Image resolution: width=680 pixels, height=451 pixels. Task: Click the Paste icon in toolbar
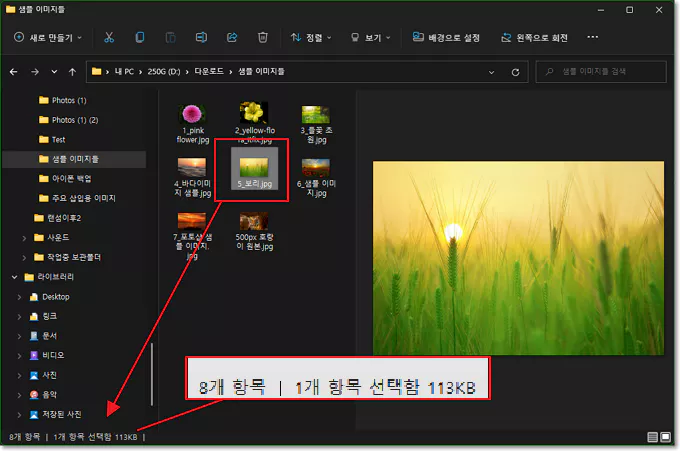coord(170,38)
